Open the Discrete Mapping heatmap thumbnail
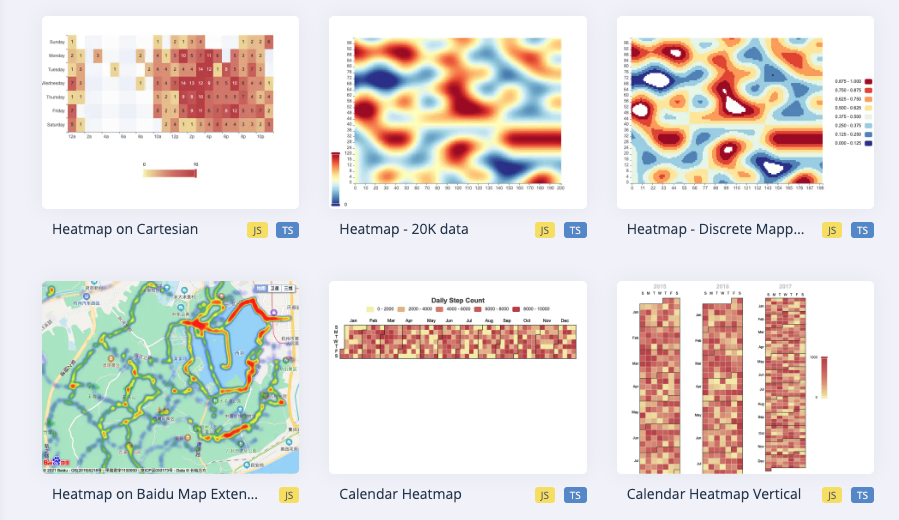 (745, 112)
